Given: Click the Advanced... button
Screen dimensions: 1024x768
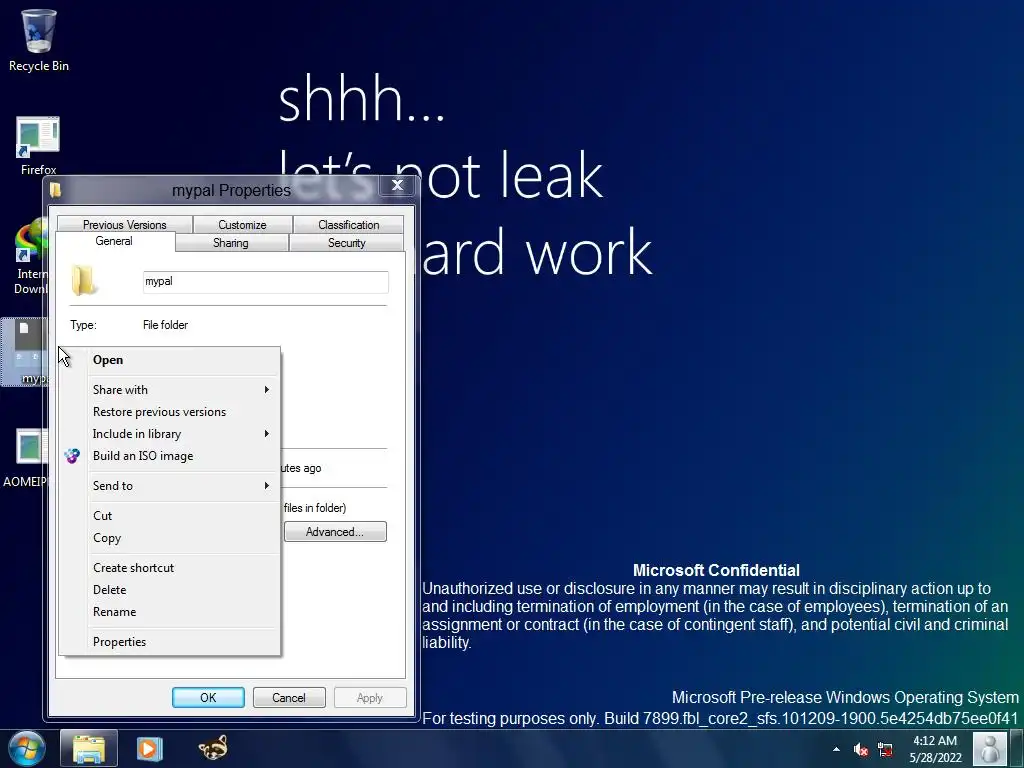Looking at the screenshot, I should click(335, 532).
